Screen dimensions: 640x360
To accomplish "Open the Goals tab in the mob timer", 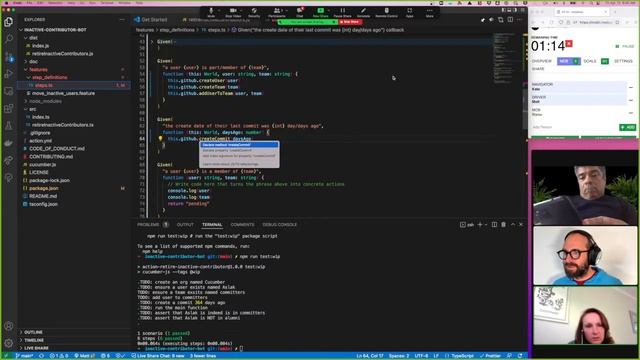I will click(x=590, y=61).
